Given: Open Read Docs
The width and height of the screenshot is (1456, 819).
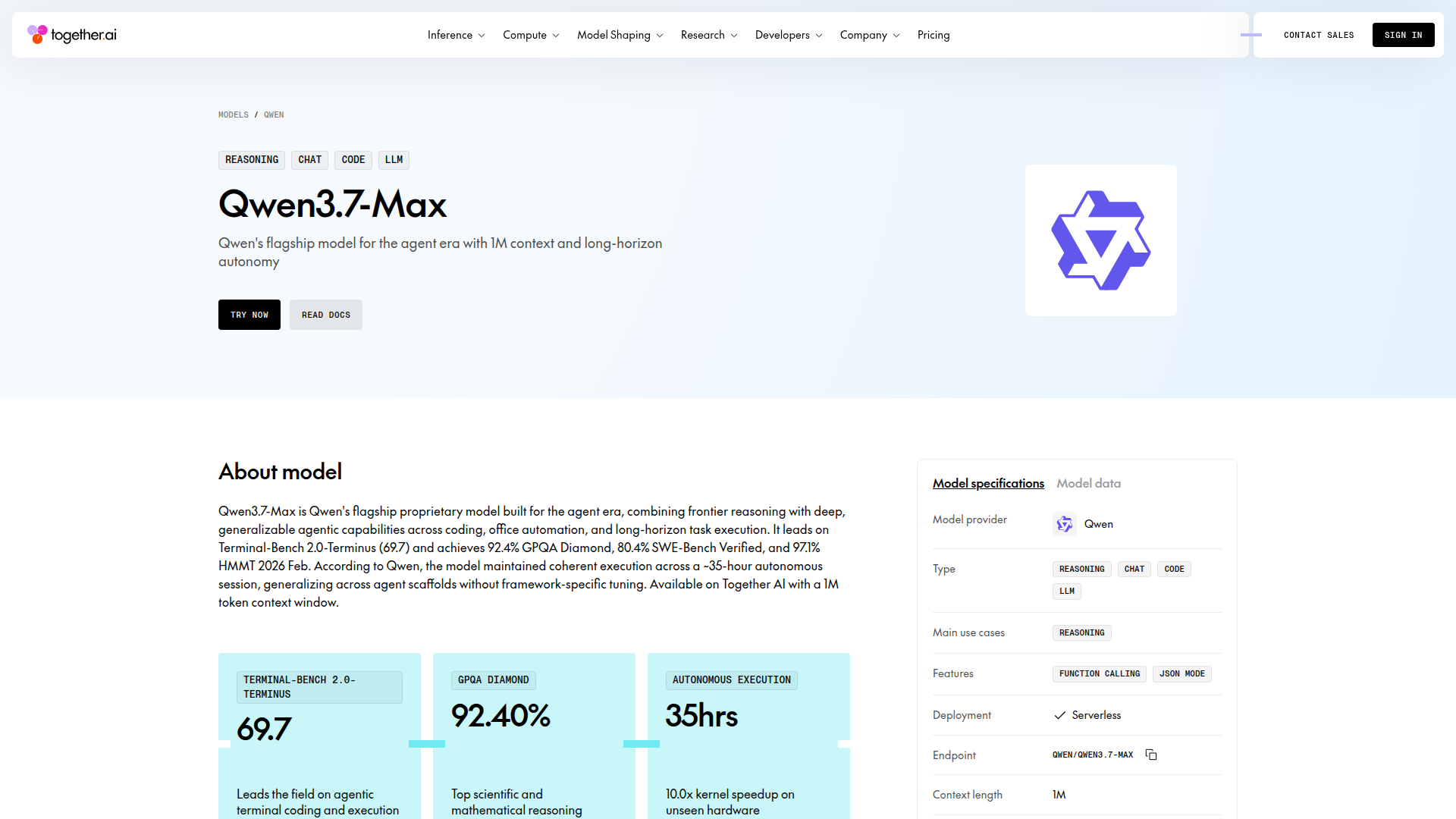Looking at the screenshot, I should click(x=326, y=315).
